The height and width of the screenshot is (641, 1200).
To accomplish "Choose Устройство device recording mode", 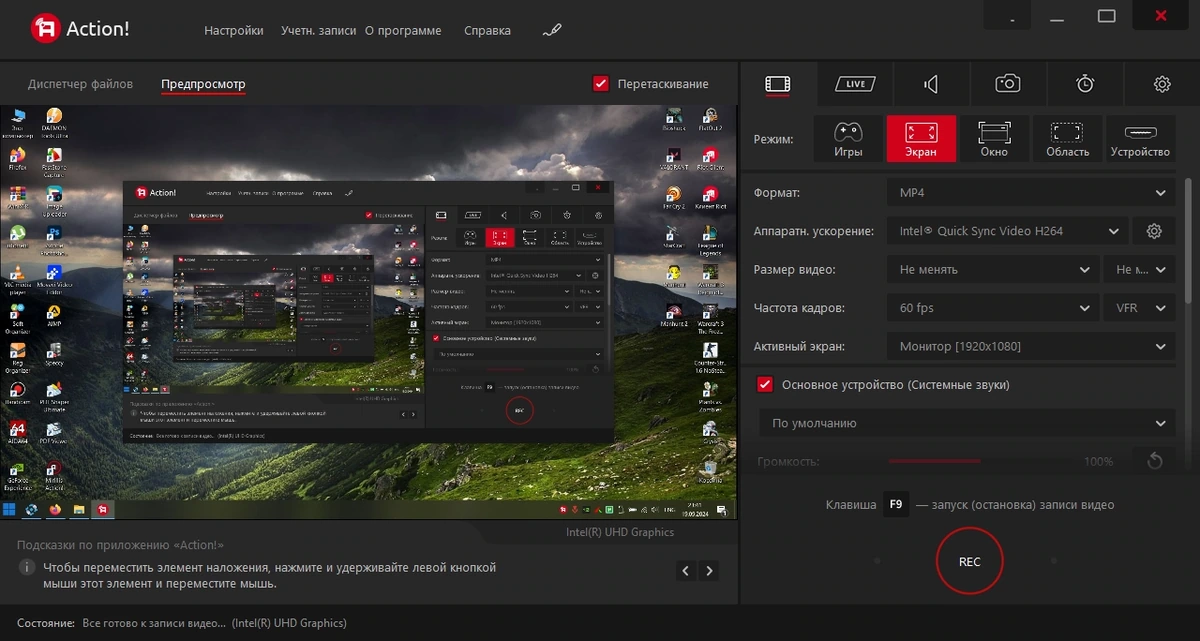I will (x=1140, y=139).
